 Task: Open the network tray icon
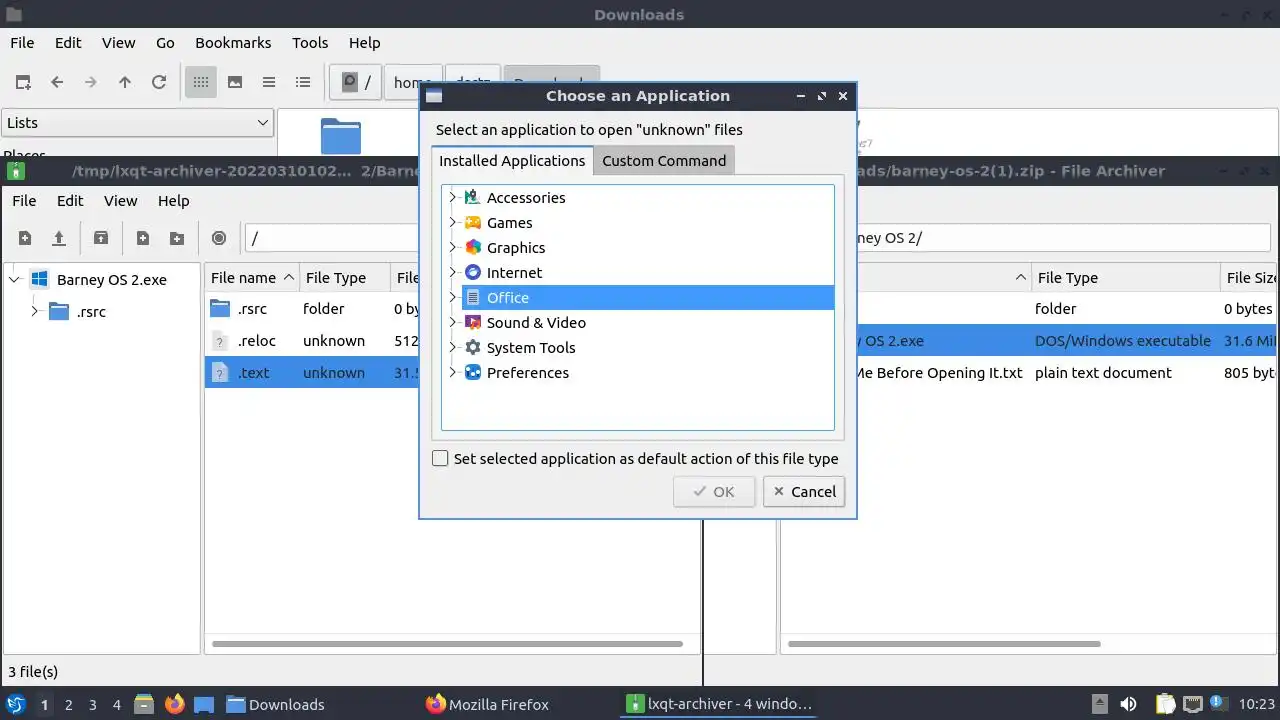coord(1193,704)
